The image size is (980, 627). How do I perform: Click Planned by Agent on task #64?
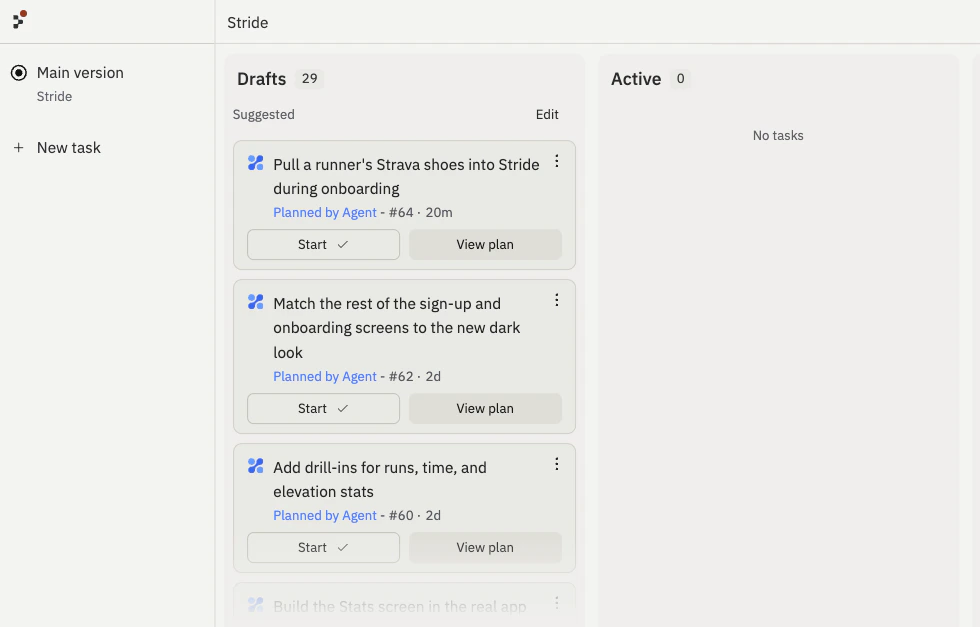click(x=325, y=213)
